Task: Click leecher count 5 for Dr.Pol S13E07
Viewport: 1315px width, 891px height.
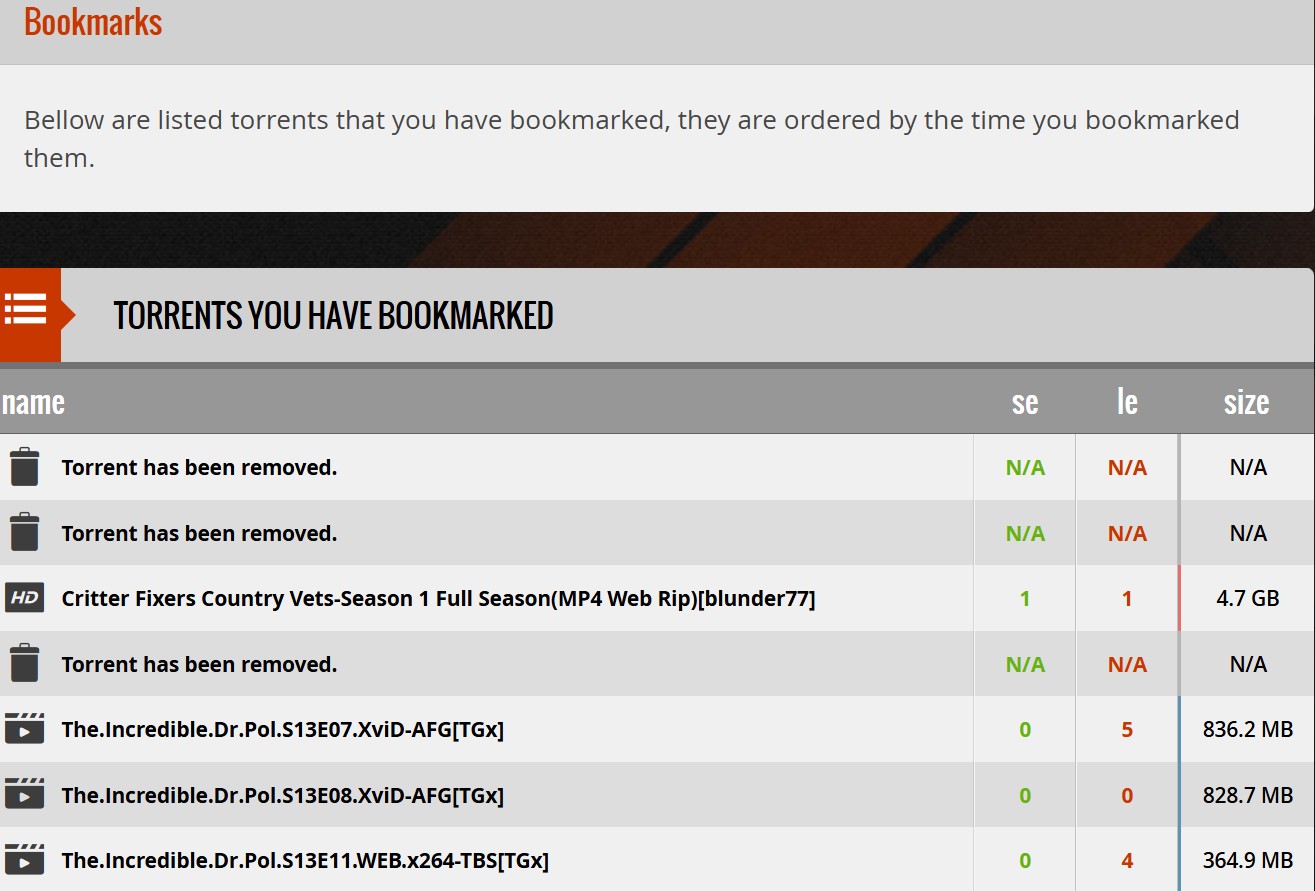Action: pyautogui.click(x=1127, y=730)
